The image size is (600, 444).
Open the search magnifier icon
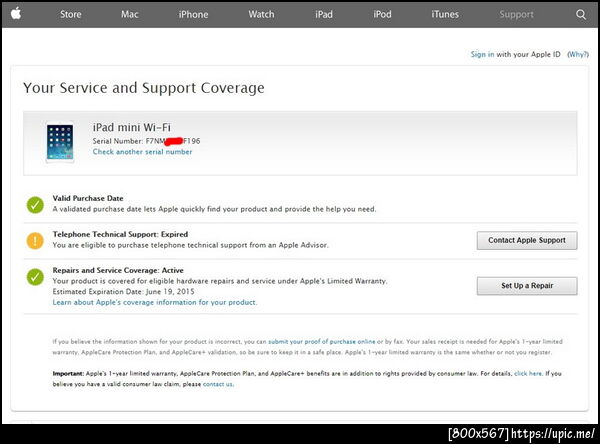point(581,15)
